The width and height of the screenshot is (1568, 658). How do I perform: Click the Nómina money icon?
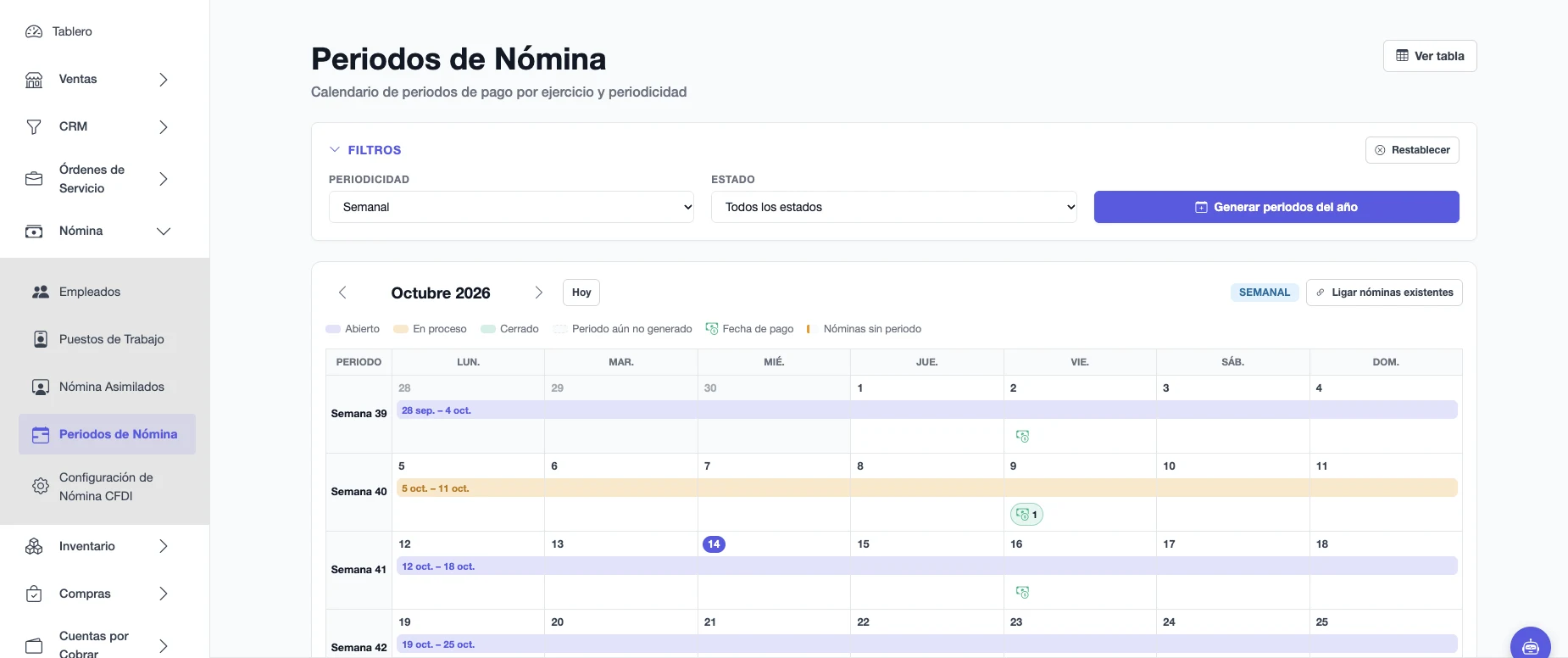34,231
